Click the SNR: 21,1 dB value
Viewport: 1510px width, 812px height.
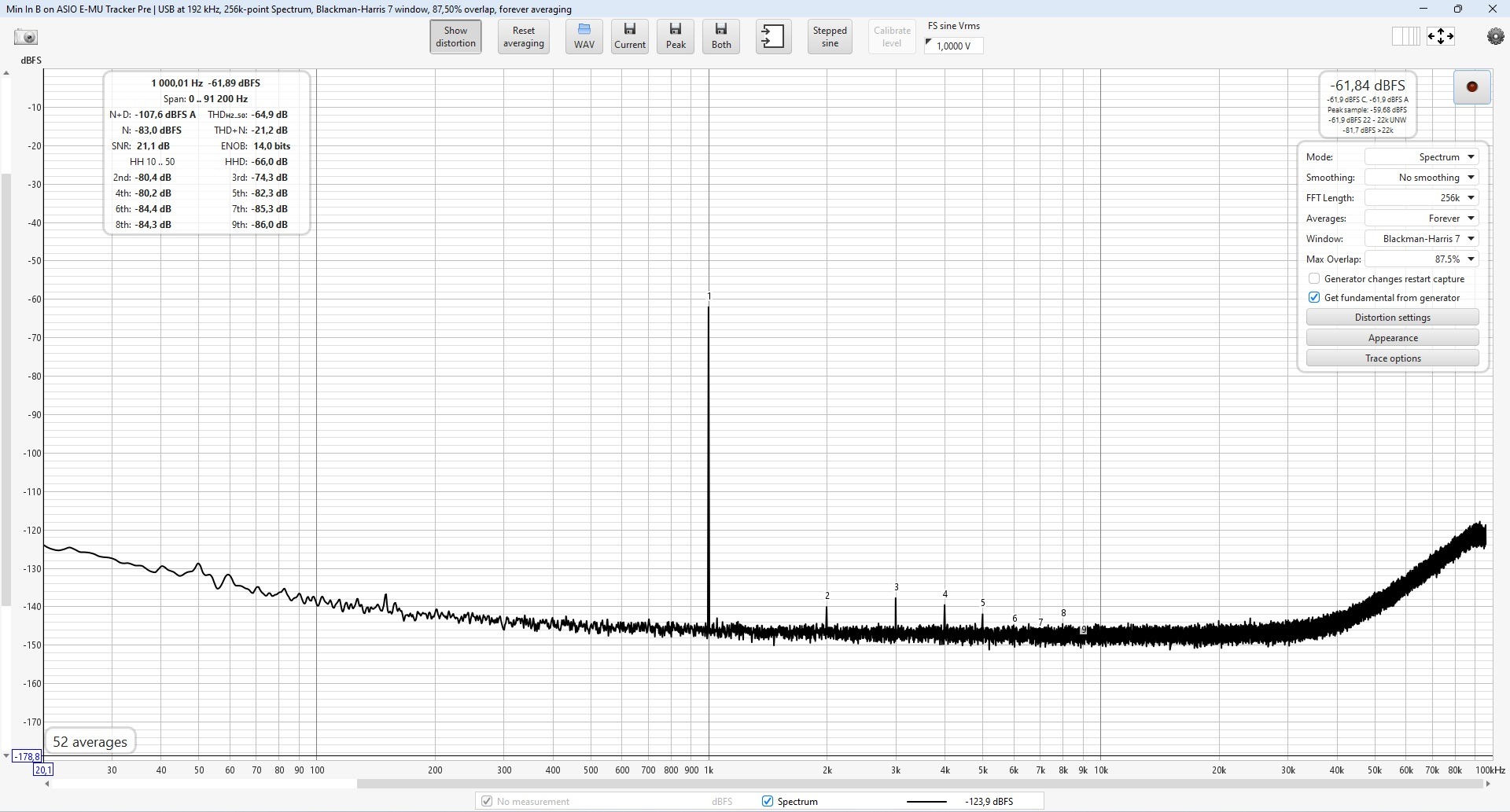click(x=153, y=146)
